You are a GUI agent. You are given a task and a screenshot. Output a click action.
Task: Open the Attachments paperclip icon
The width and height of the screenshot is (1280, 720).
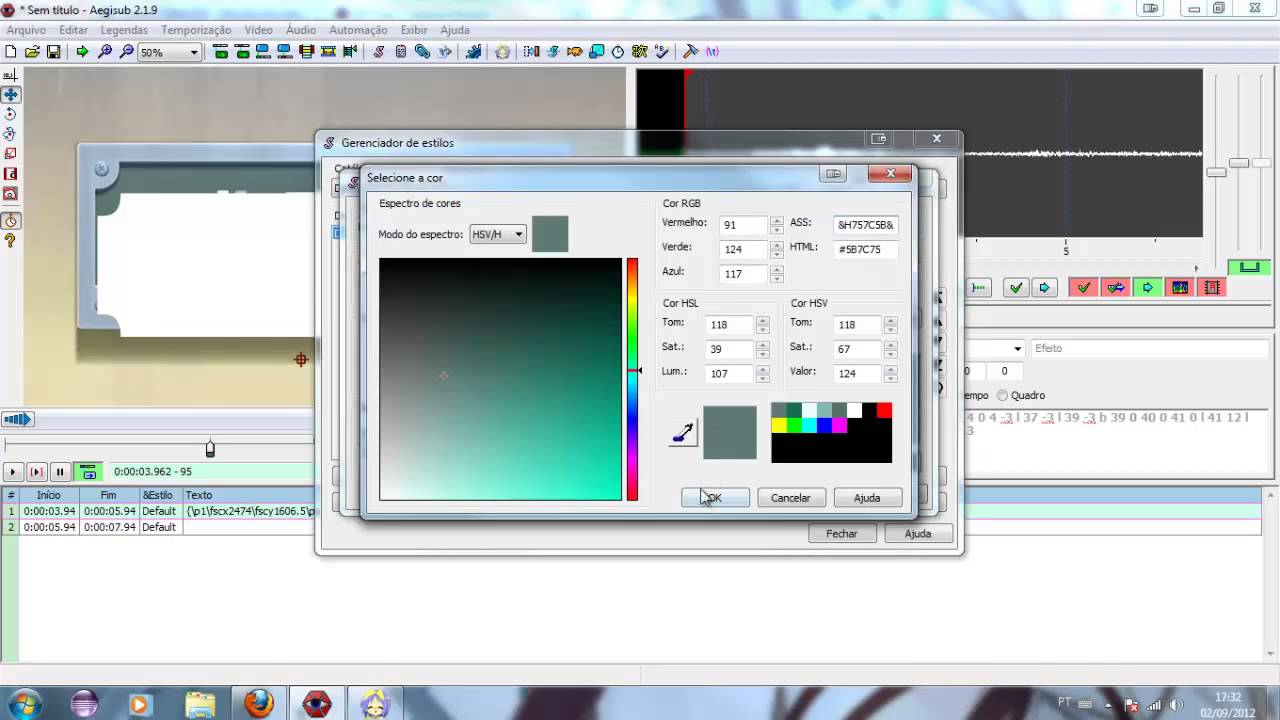click(x=422, y=51)
